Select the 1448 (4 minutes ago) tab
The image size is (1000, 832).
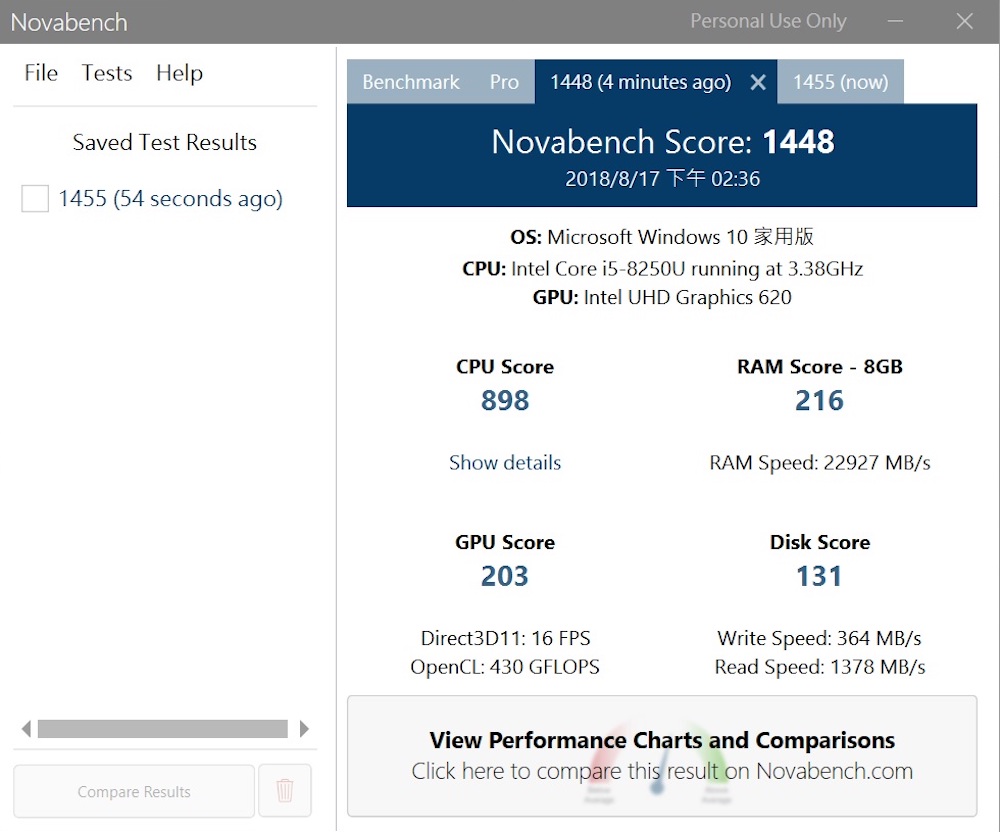click(x=640, y=82)
